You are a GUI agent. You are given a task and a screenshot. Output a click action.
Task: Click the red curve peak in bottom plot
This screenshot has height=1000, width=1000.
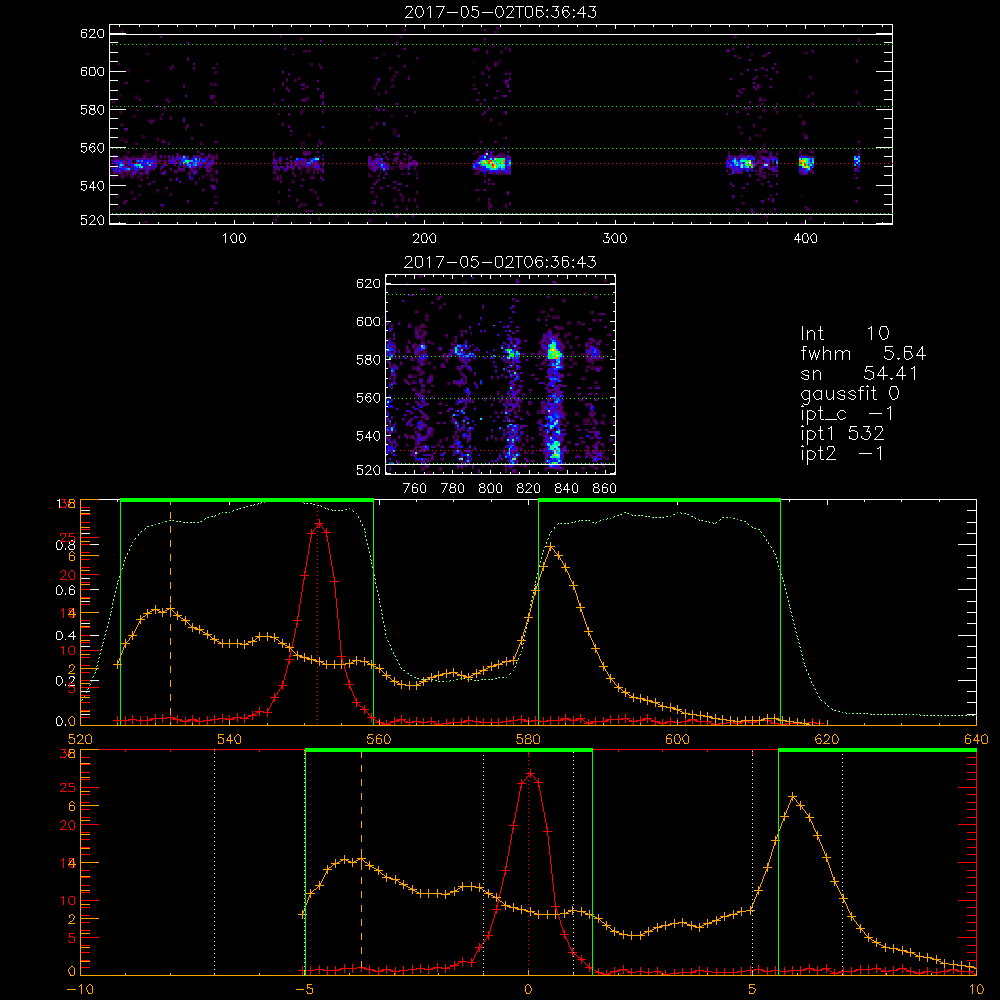click(529, 774)
